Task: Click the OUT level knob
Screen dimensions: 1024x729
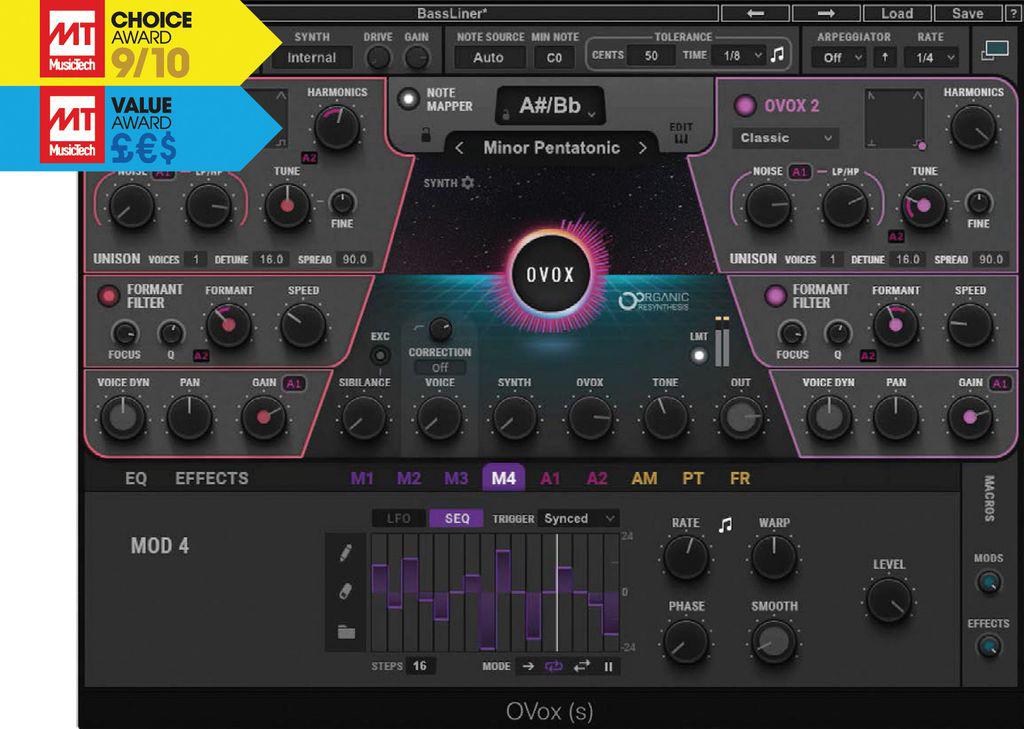Action: (x=741, y=417)
